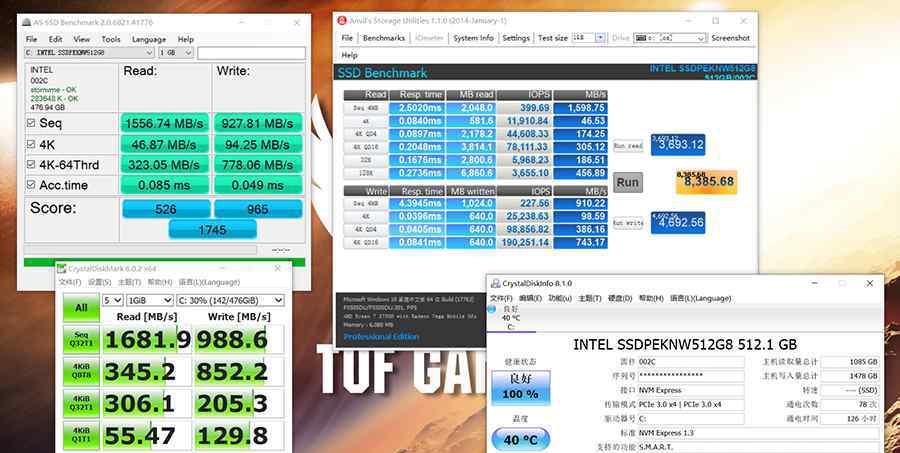The image size is (900, 453).
Task: Open the Settings menu in Anvil's
Action: (516, 38)
